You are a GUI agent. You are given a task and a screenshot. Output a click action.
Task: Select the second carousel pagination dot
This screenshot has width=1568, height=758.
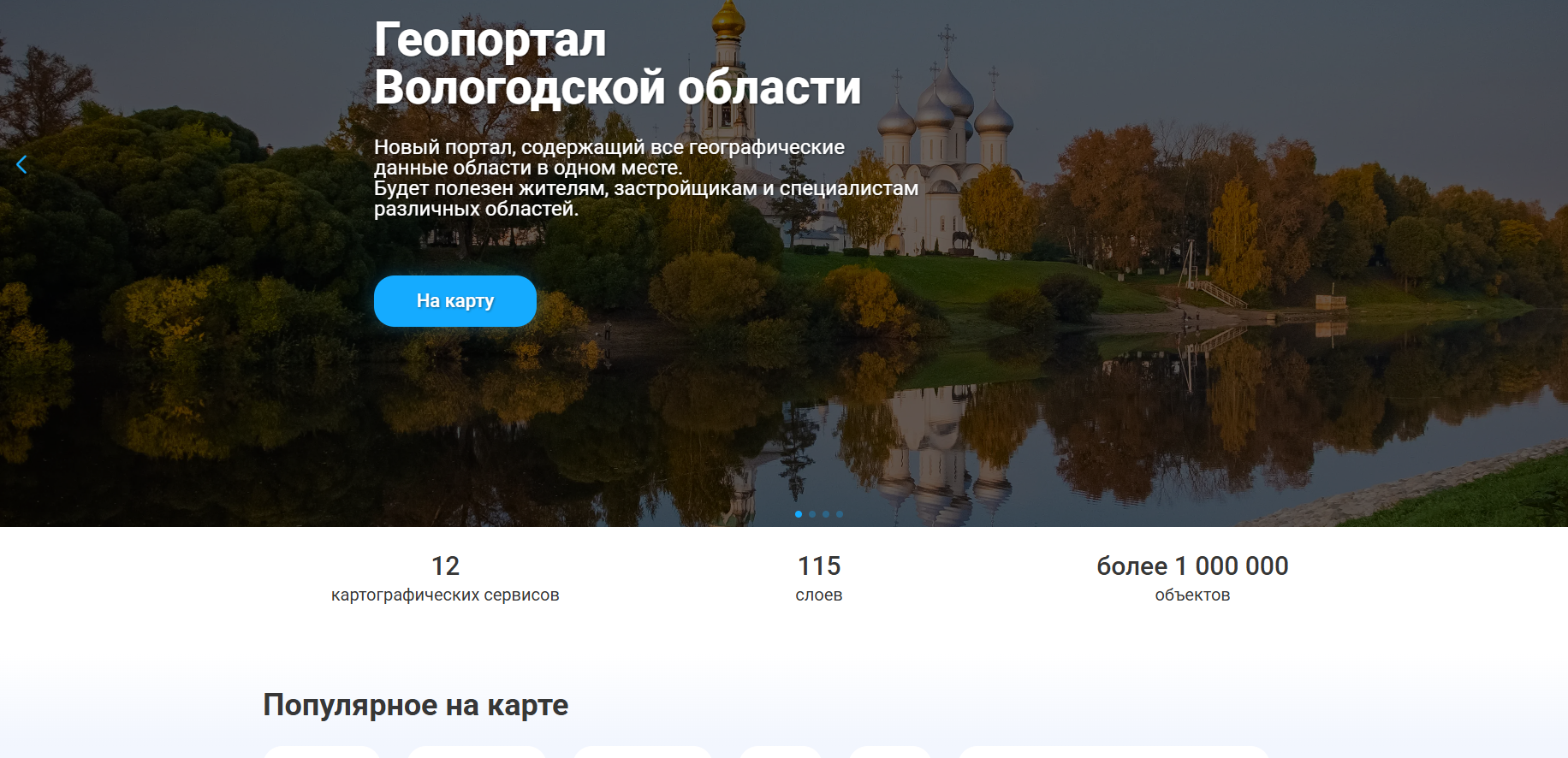(x=812, y=514)
